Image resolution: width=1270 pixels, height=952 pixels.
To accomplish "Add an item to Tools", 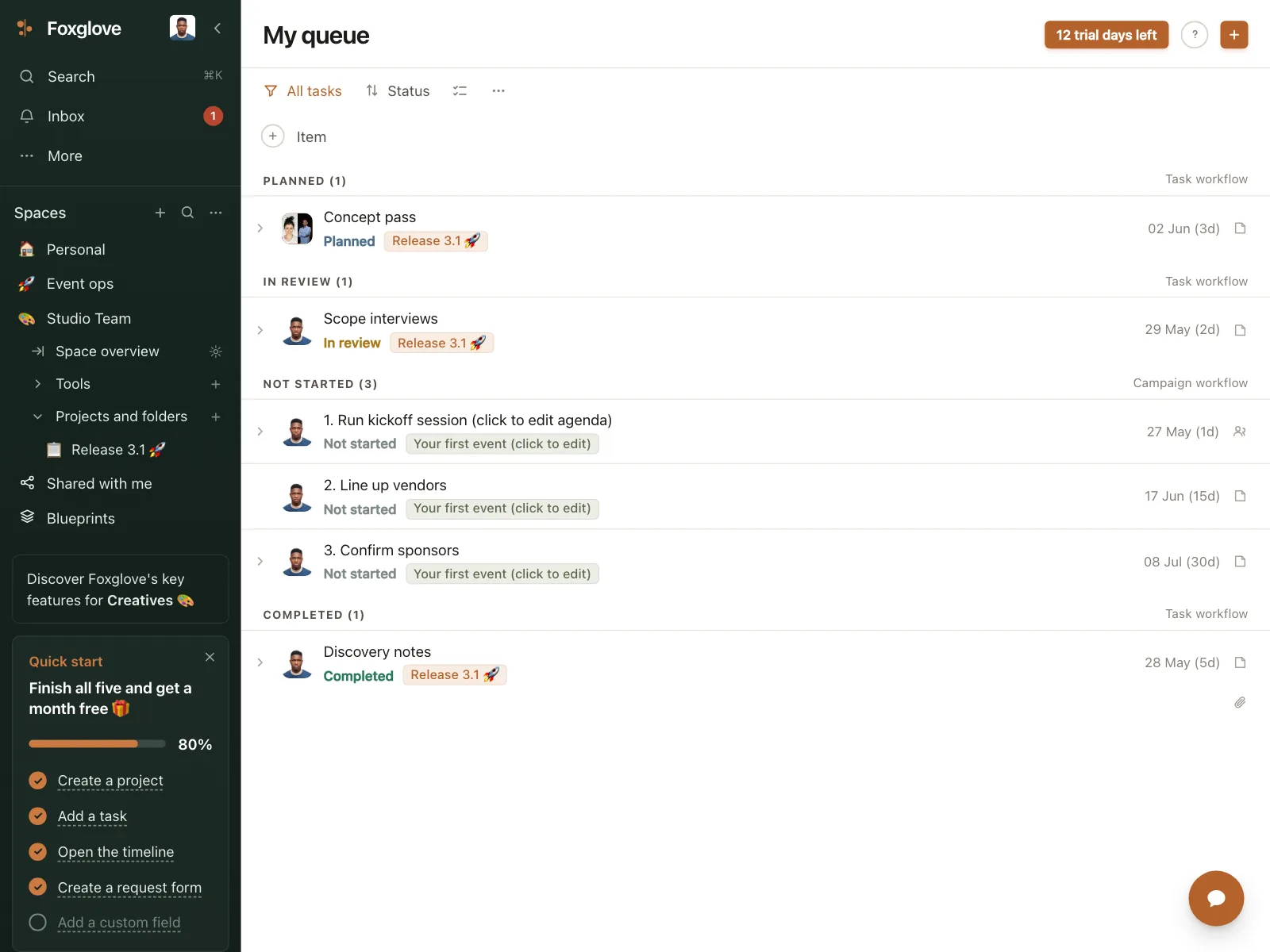I will [216, 384].
